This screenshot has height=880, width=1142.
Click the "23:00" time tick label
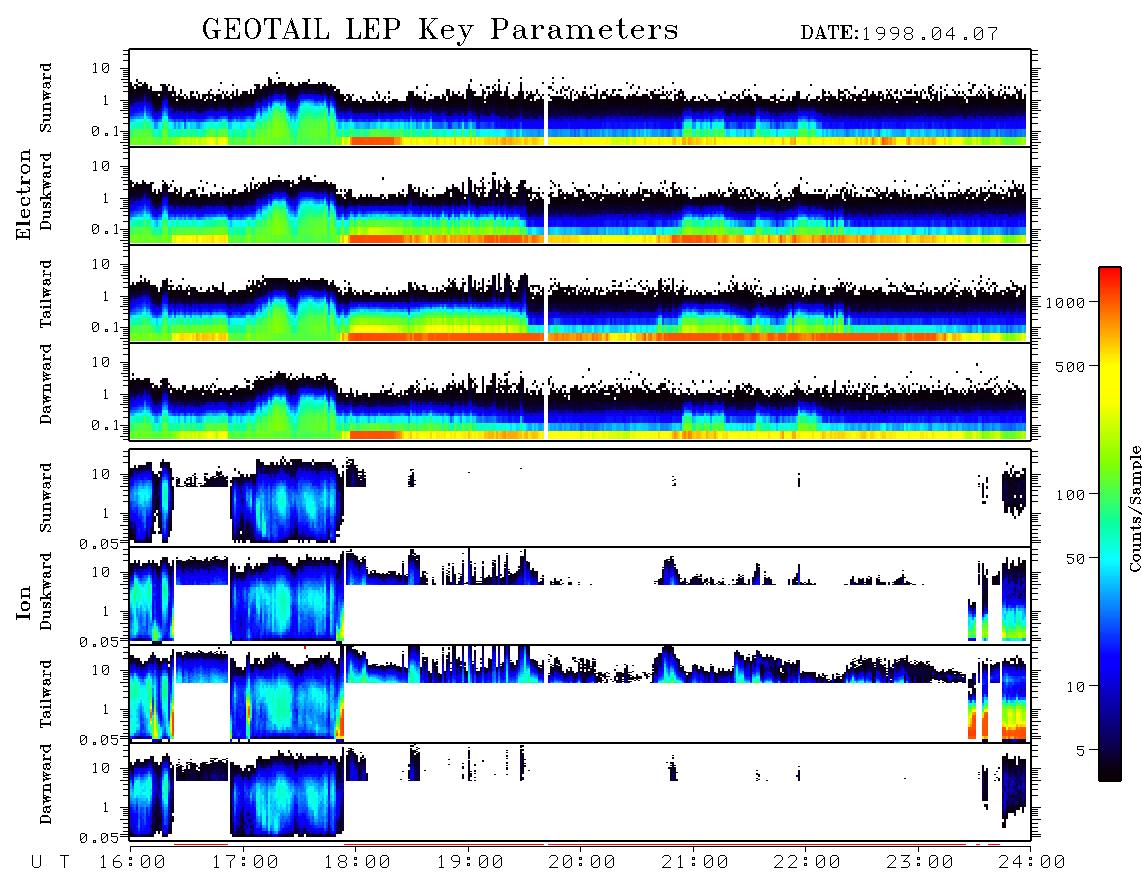click(920, 863)
